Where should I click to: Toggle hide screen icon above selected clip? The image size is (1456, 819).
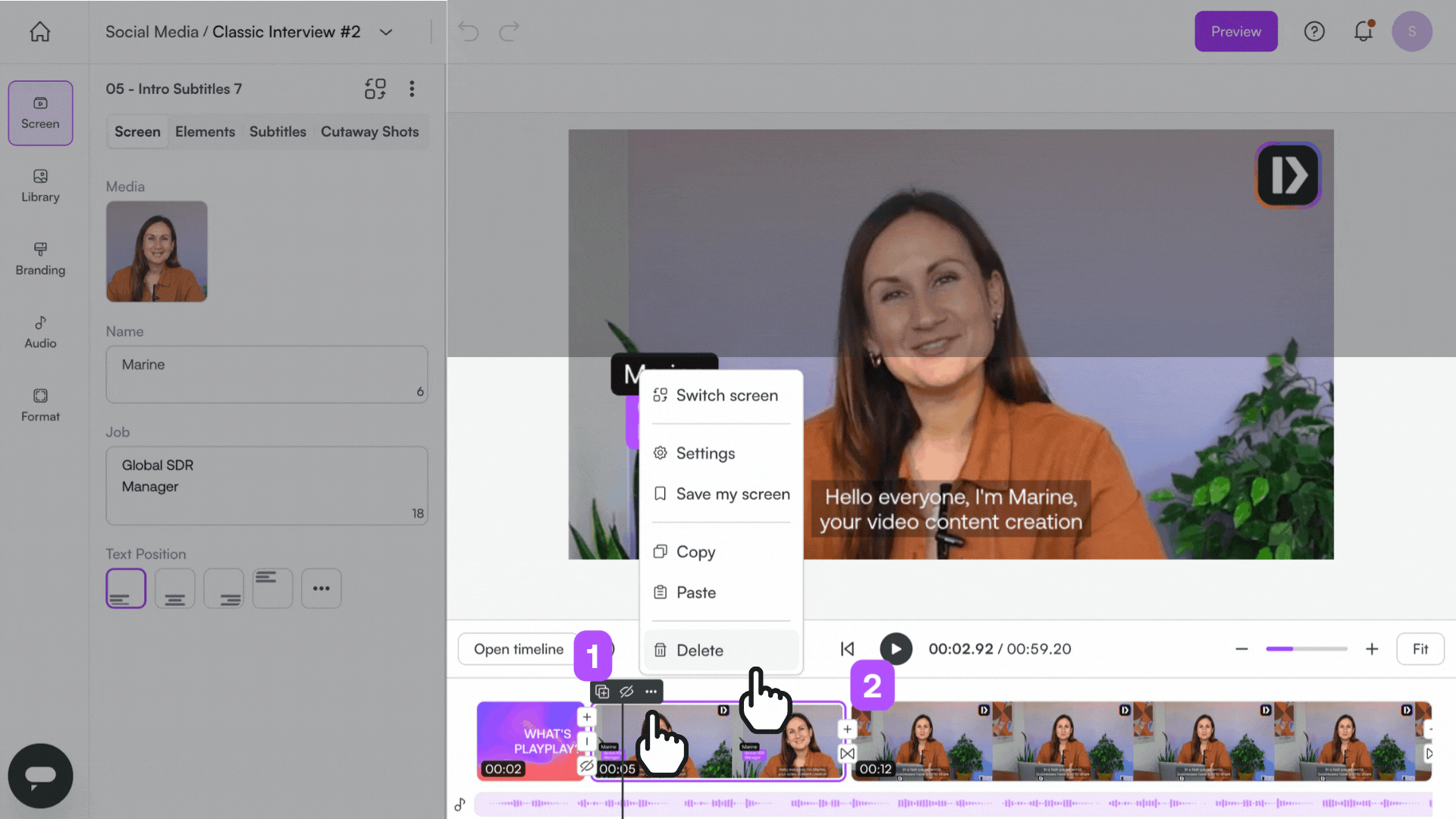coord(626,692)
